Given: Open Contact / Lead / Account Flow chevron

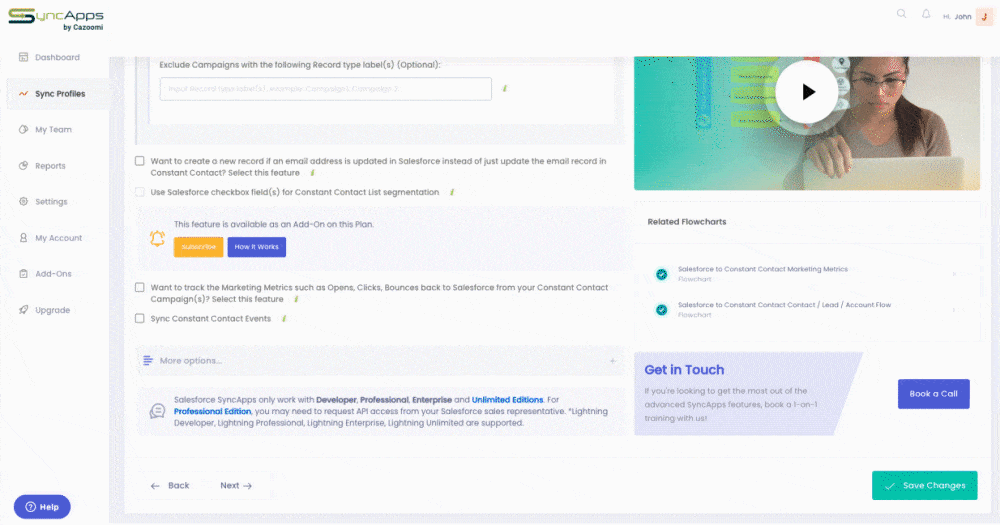Looking at the screenshot, I should click(x=954, y=310).
